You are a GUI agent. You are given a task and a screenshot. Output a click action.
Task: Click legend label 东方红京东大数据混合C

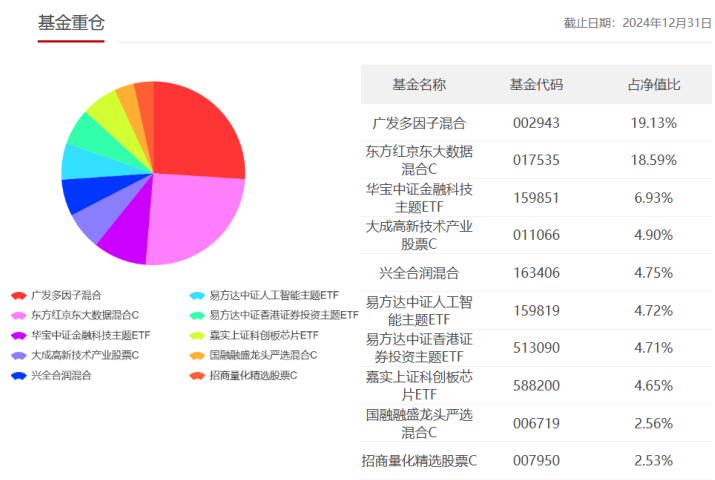[85, 315]
